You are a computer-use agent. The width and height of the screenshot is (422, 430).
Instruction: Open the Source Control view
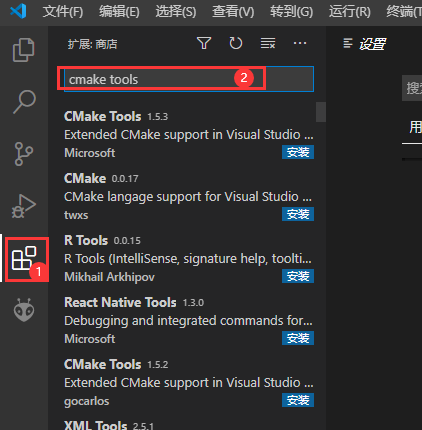pos(24,154)
